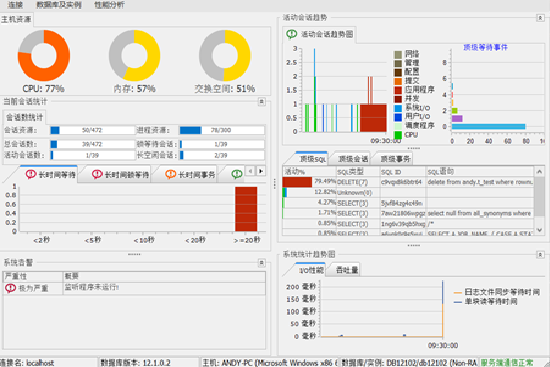Switch to the 长时间锁等待 tab
The height and width of the screenshot is (367, 550).
pos(120,174)
